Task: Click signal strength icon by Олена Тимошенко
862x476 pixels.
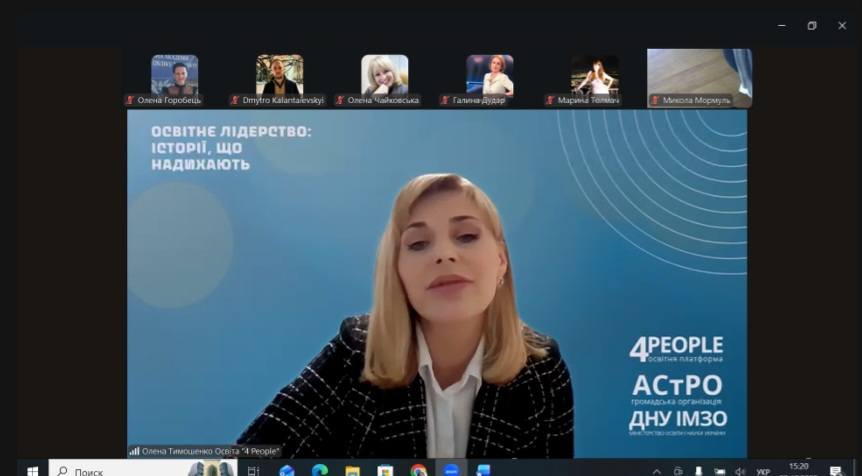Action: click(x=134, y=451)
